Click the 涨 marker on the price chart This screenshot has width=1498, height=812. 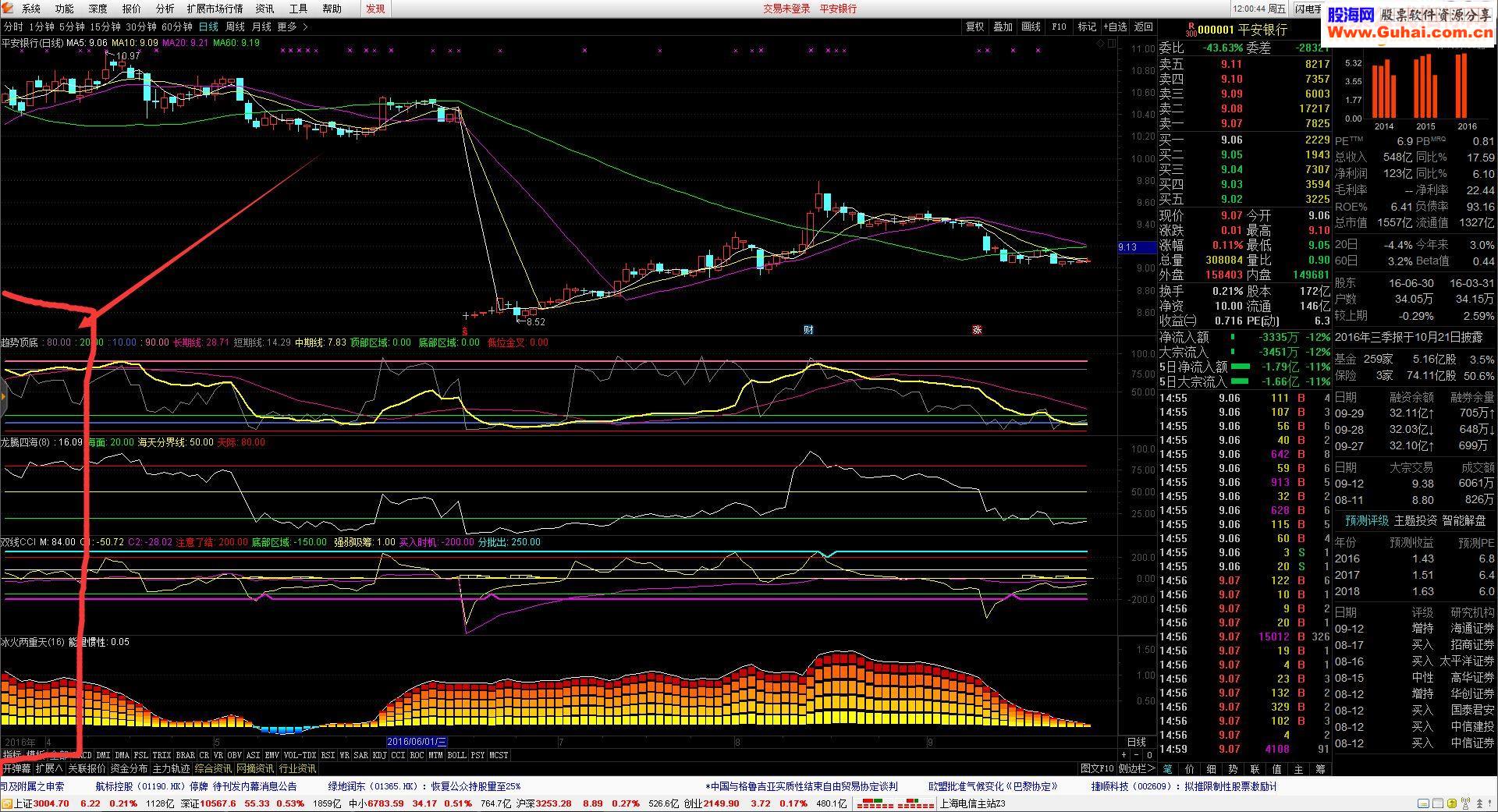[976, 329]
